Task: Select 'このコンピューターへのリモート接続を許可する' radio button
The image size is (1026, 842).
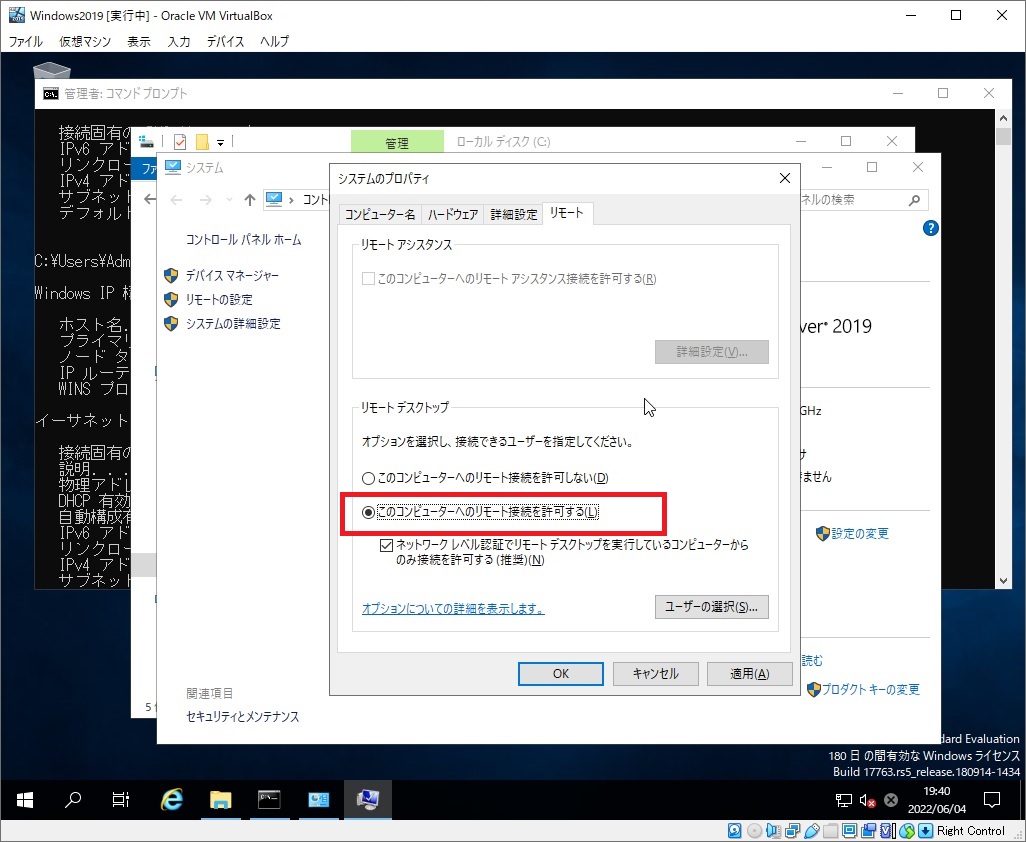Action: (x=368, y=512)
